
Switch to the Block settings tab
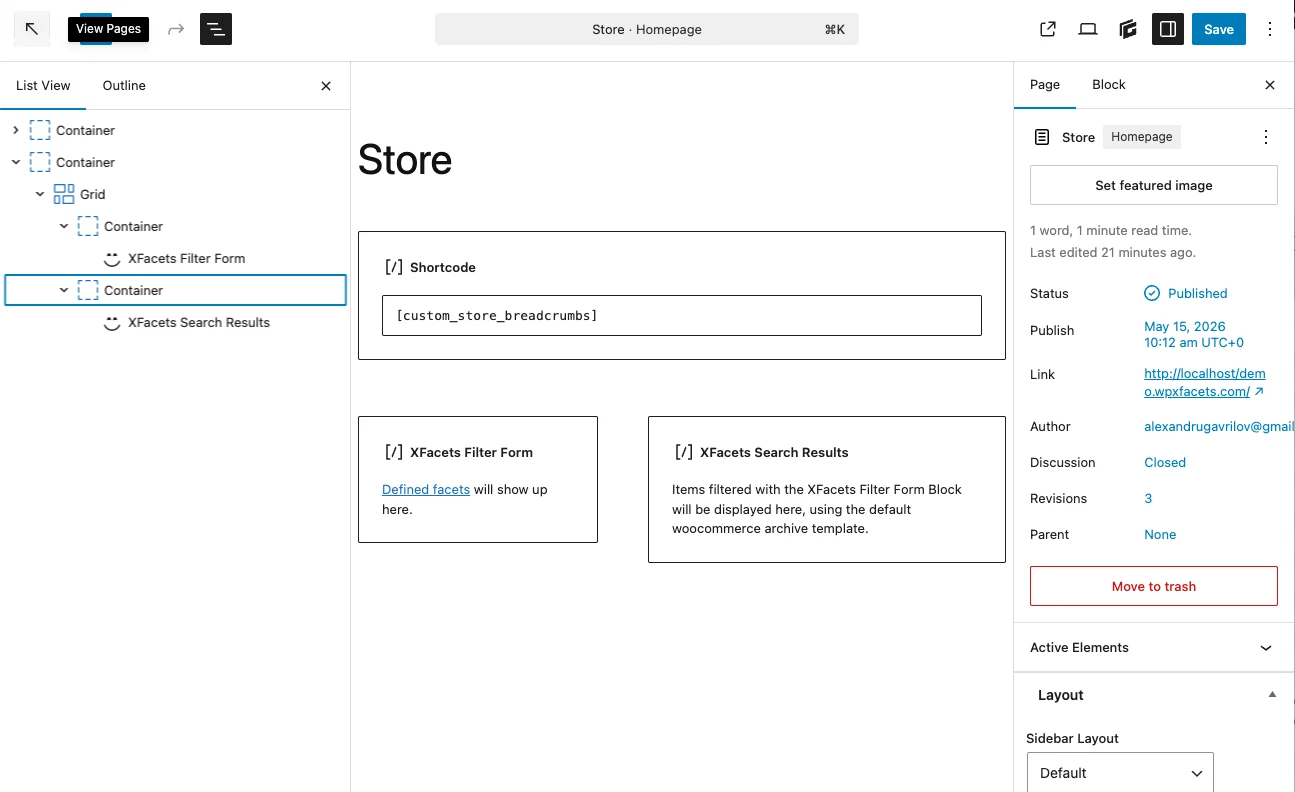pos(1108,85)
